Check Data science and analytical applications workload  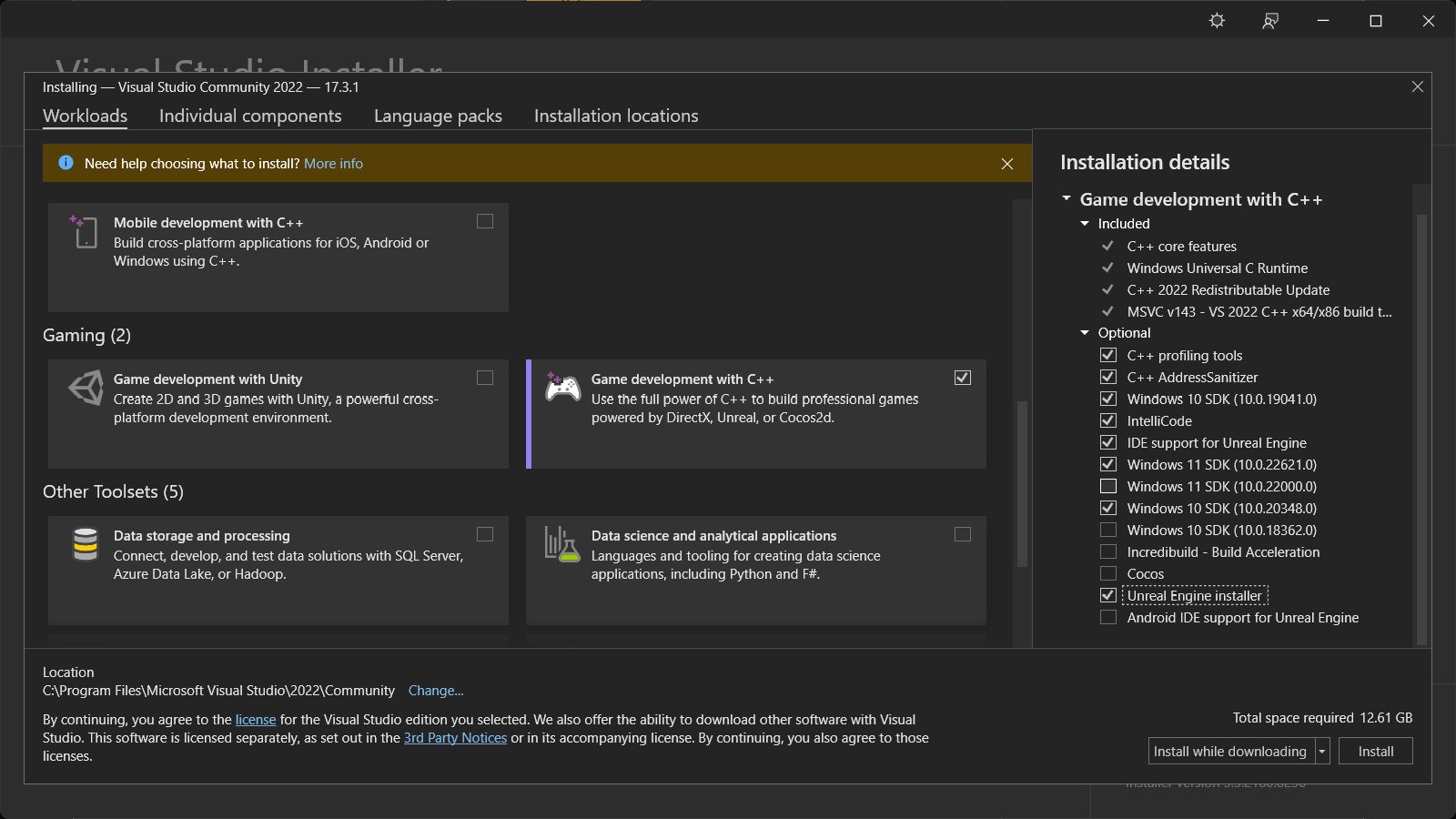click(963, 534)
